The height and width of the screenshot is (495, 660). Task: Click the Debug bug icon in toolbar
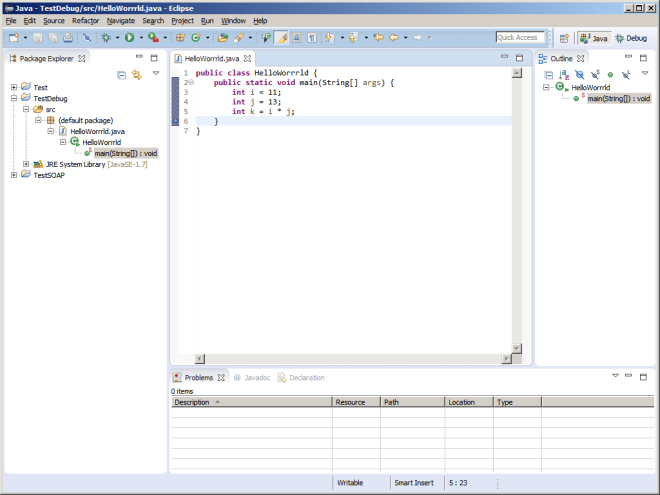[x=104, y=38]
